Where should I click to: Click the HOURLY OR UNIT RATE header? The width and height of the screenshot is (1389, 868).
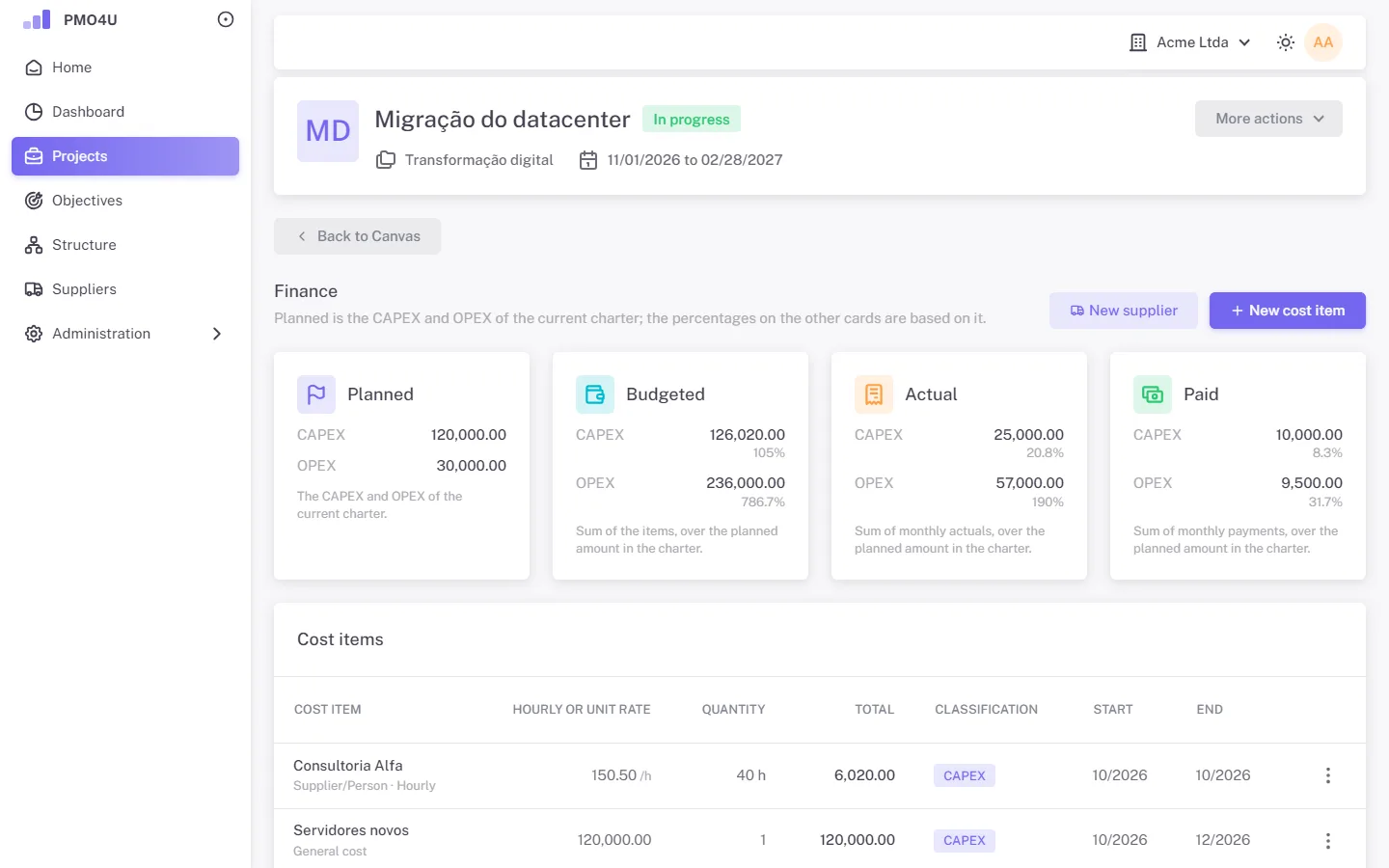pyautogui.click(x=582, y=710)
